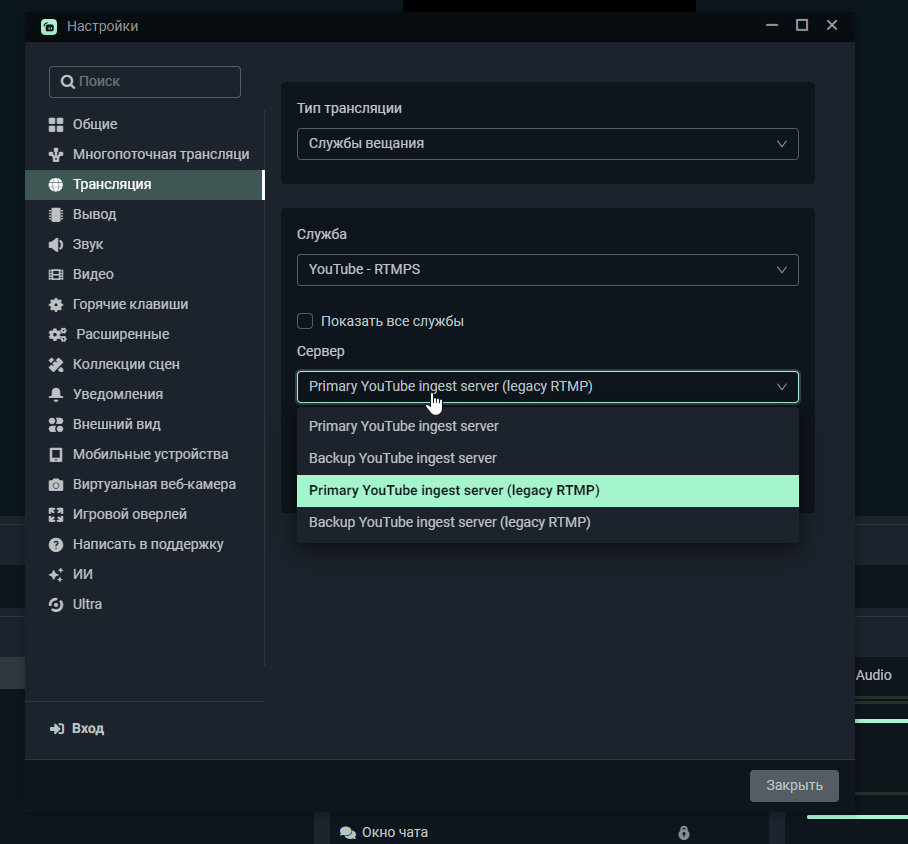Viewport: 908px width, 844px height.
Task: Click the lock icon in Окно чата bar
Action: [684, 833]
